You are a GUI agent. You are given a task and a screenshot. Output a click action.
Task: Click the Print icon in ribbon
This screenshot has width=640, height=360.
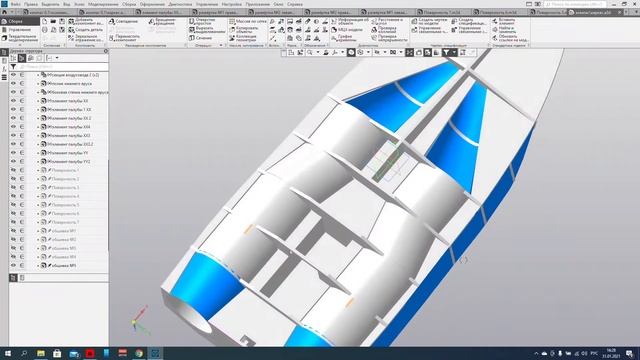click(44, 30)
